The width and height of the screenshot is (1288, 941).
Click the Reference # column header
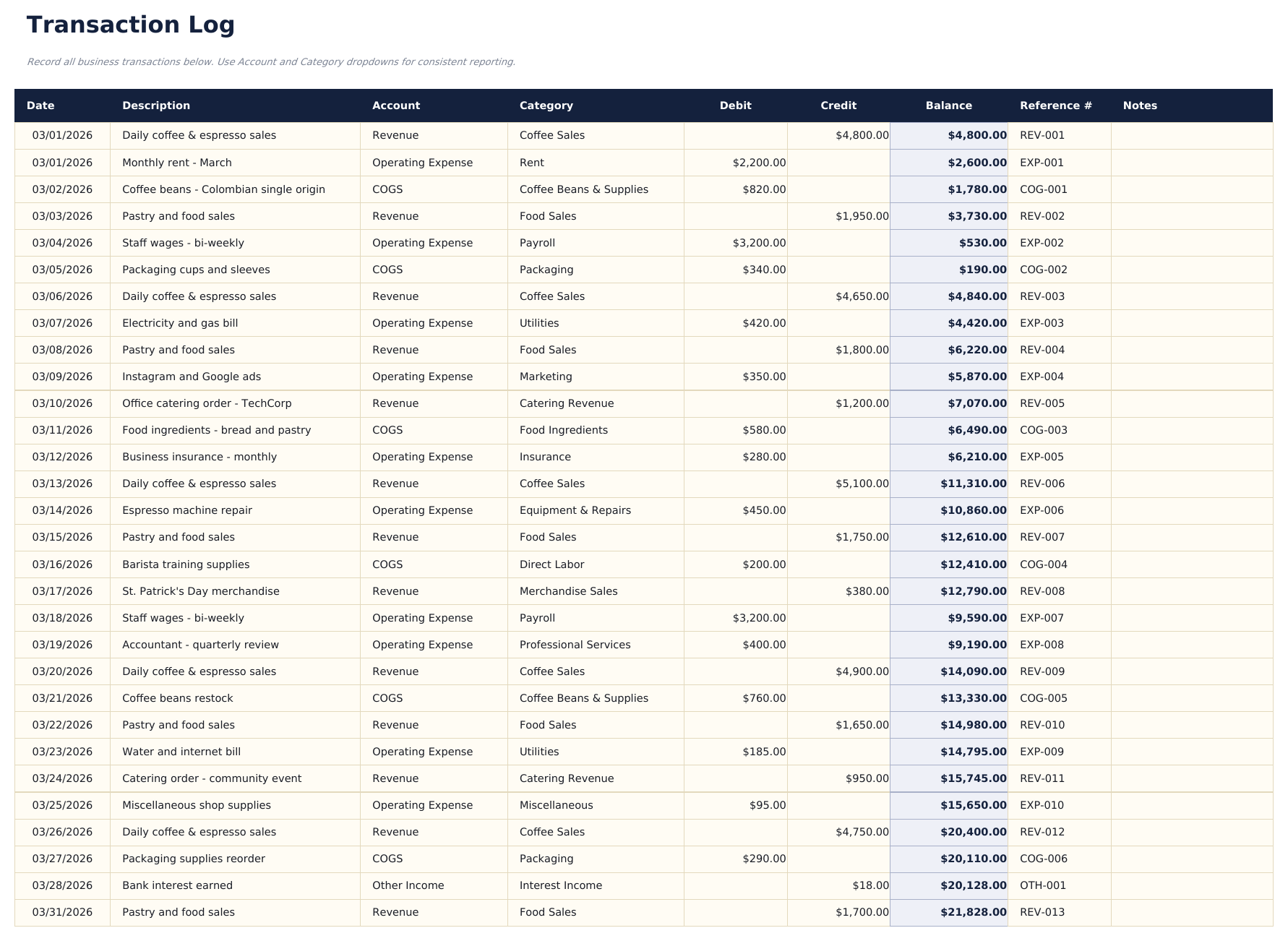pyautogui.click(x=1055, y=106)
